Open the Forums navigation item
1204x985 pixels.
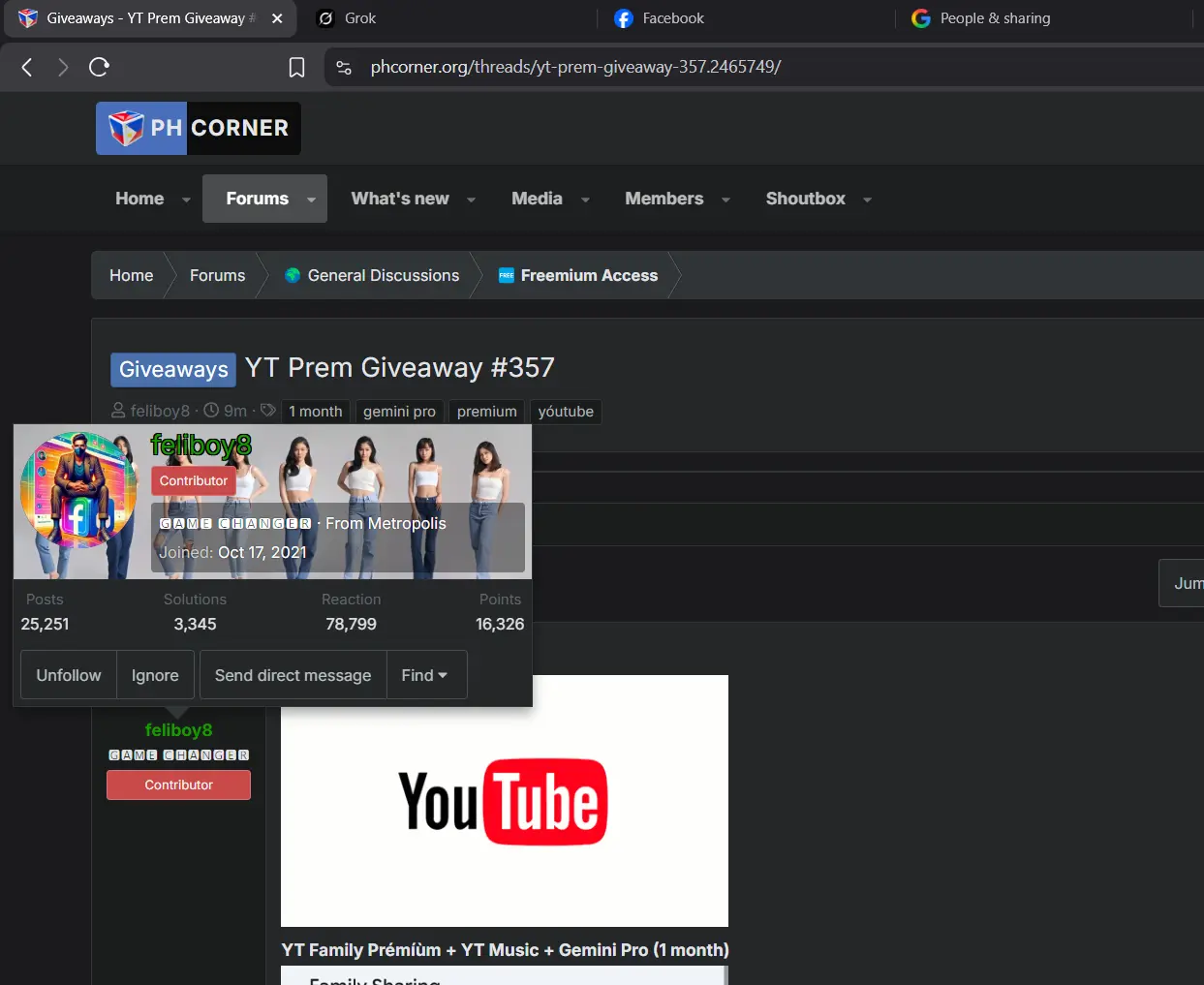click(x=257, y=199)
